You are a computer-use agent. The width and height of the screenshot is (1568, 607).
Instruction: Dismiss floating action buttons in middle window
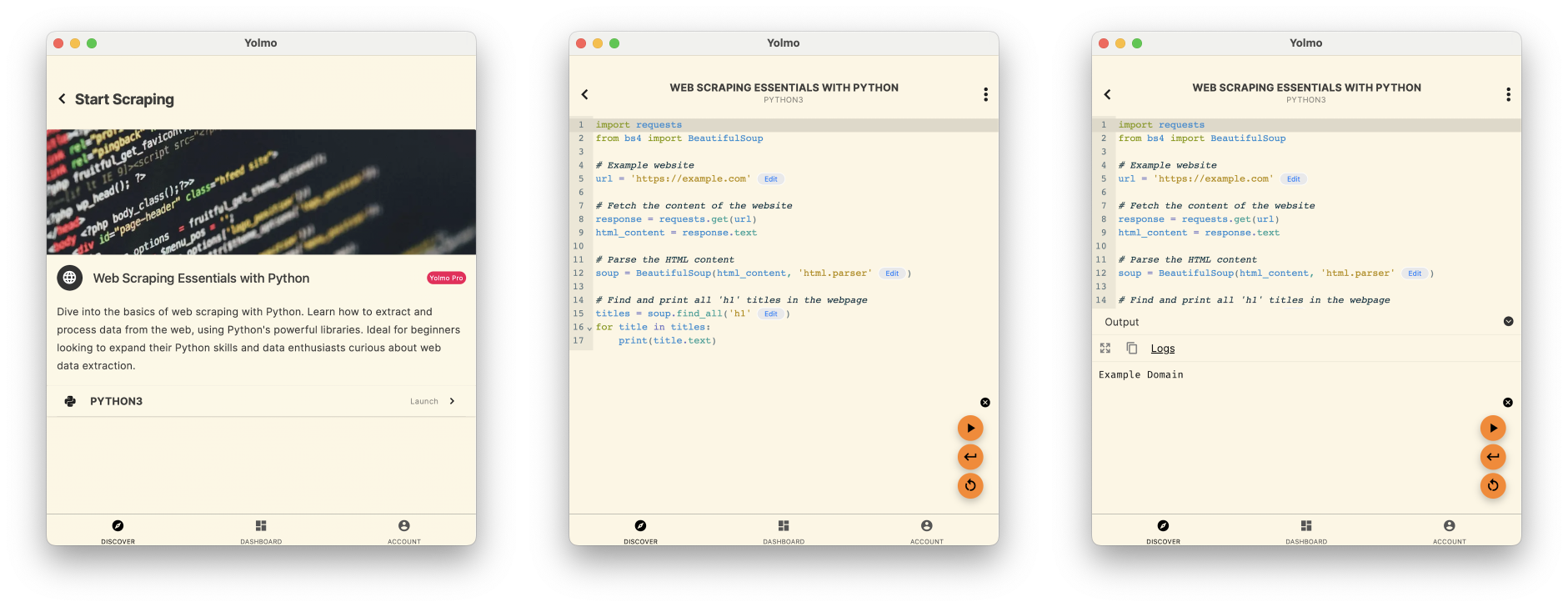coord(985,403)
